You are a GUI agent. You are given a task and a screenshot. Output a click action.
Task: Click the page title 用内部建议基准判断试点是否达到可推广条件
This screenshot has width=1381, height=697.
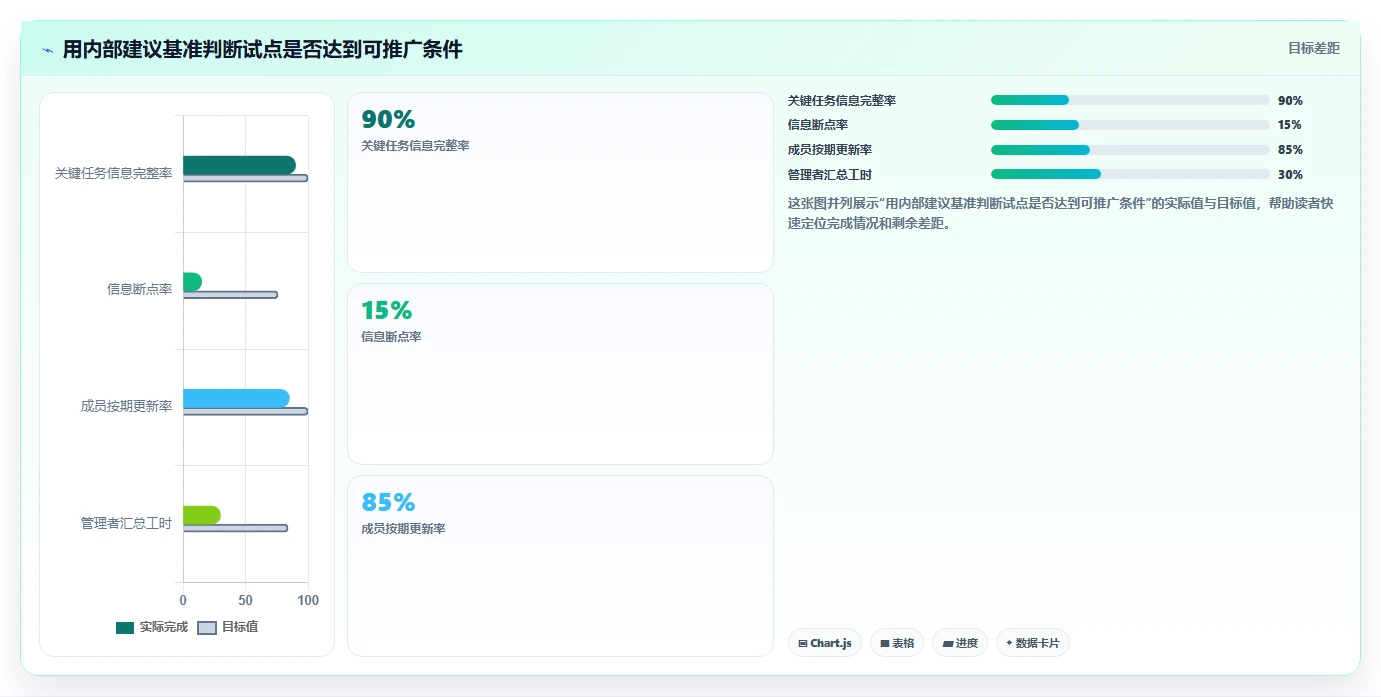pyautogui.click(x=262, y=50)
